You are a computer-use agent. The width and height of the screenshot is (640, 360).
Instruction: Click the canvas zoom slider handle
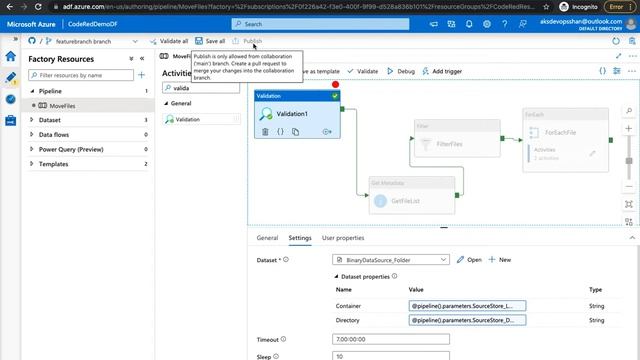point(629,161)
